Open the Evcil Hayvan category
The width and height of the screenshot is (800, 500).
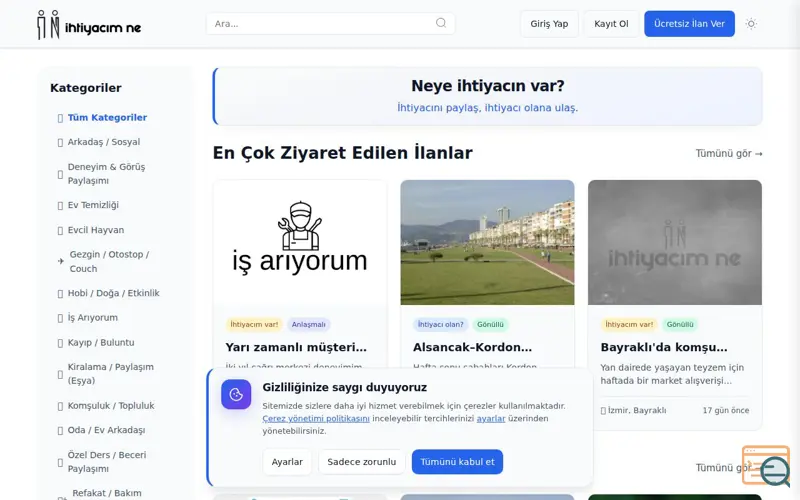[x=96, y=230]
